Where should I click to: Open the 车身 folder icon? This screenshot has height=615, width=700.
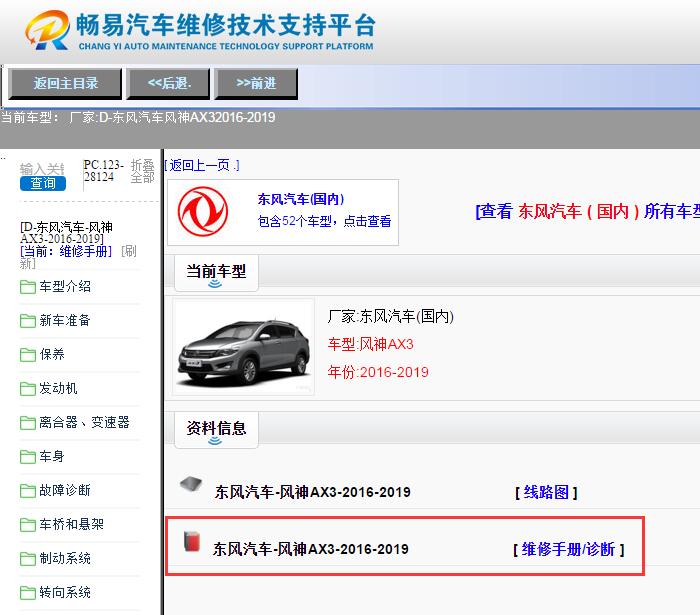pos(28,457)
